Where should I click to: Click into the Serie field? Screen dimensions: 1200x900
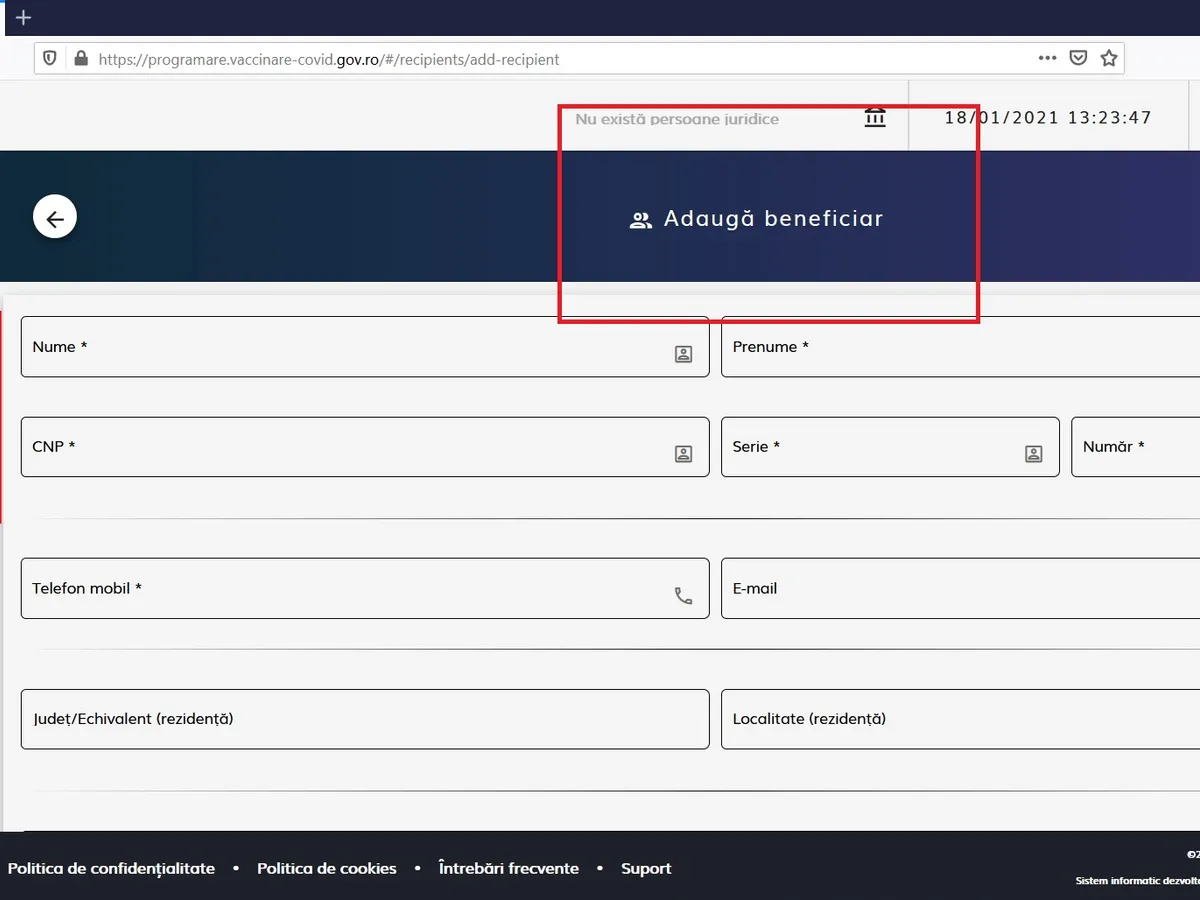(x=870, y=447)
